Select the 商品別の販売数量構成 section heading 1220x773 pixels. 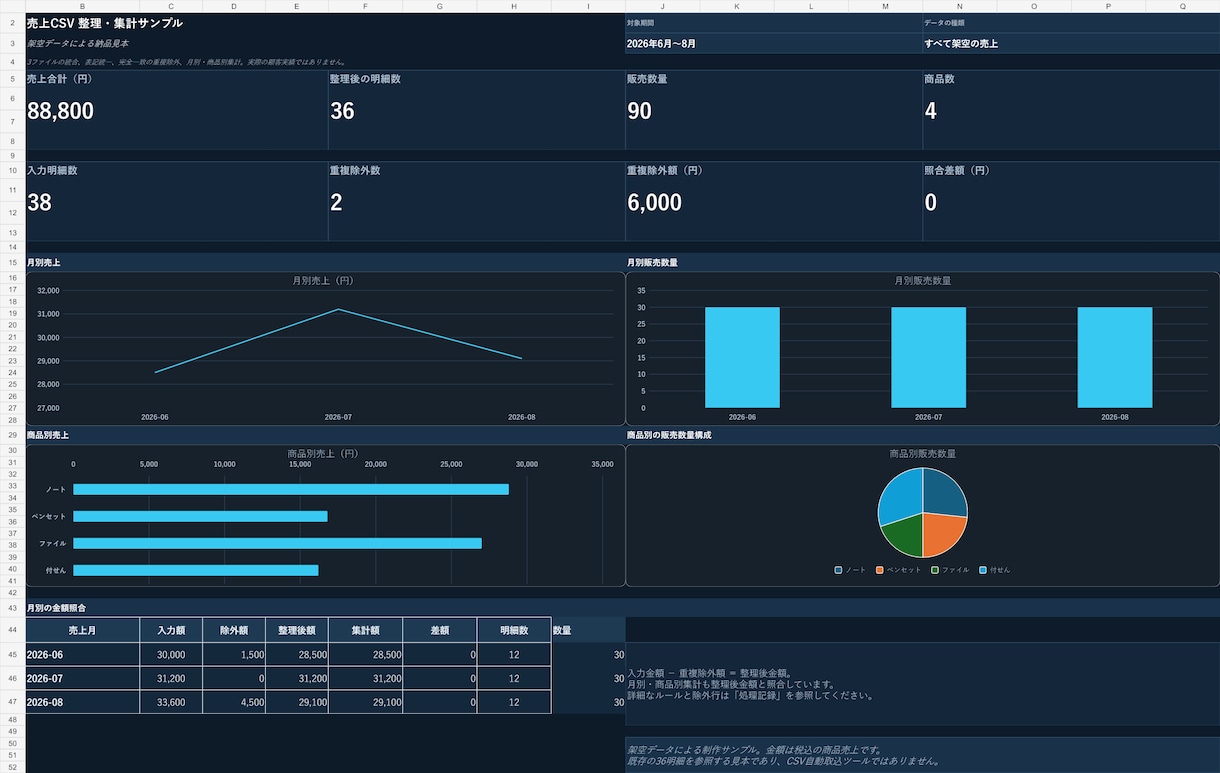(x=669, y=435)
